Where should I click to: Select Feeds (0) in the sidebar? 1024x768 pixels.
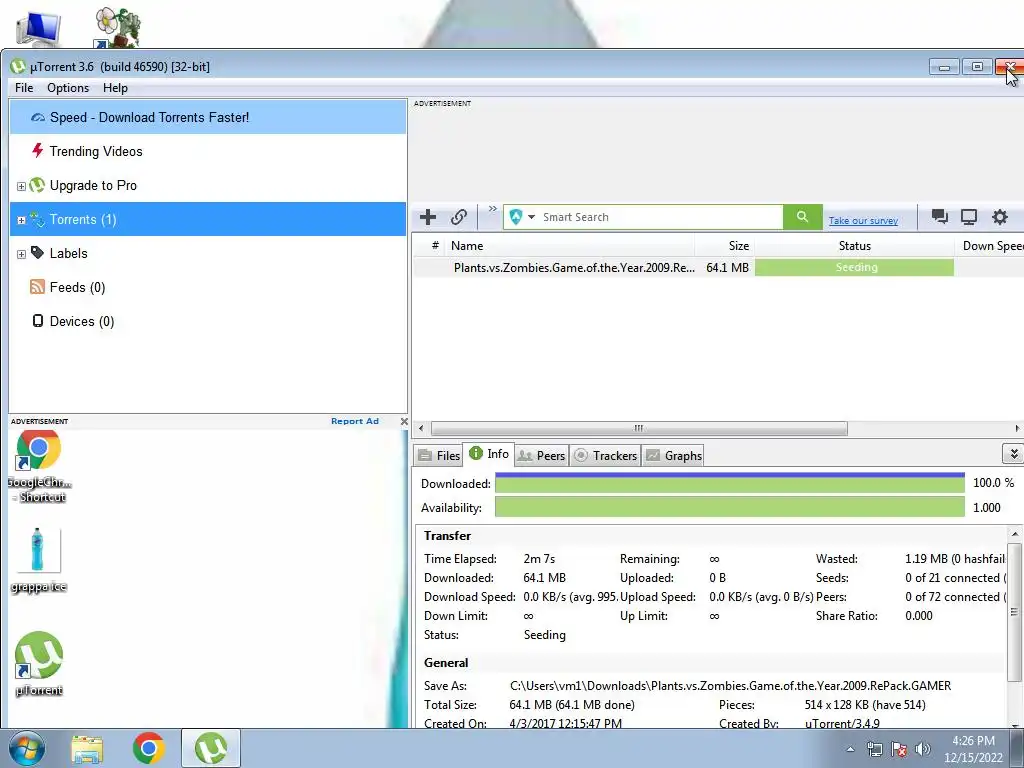point(208,287)
